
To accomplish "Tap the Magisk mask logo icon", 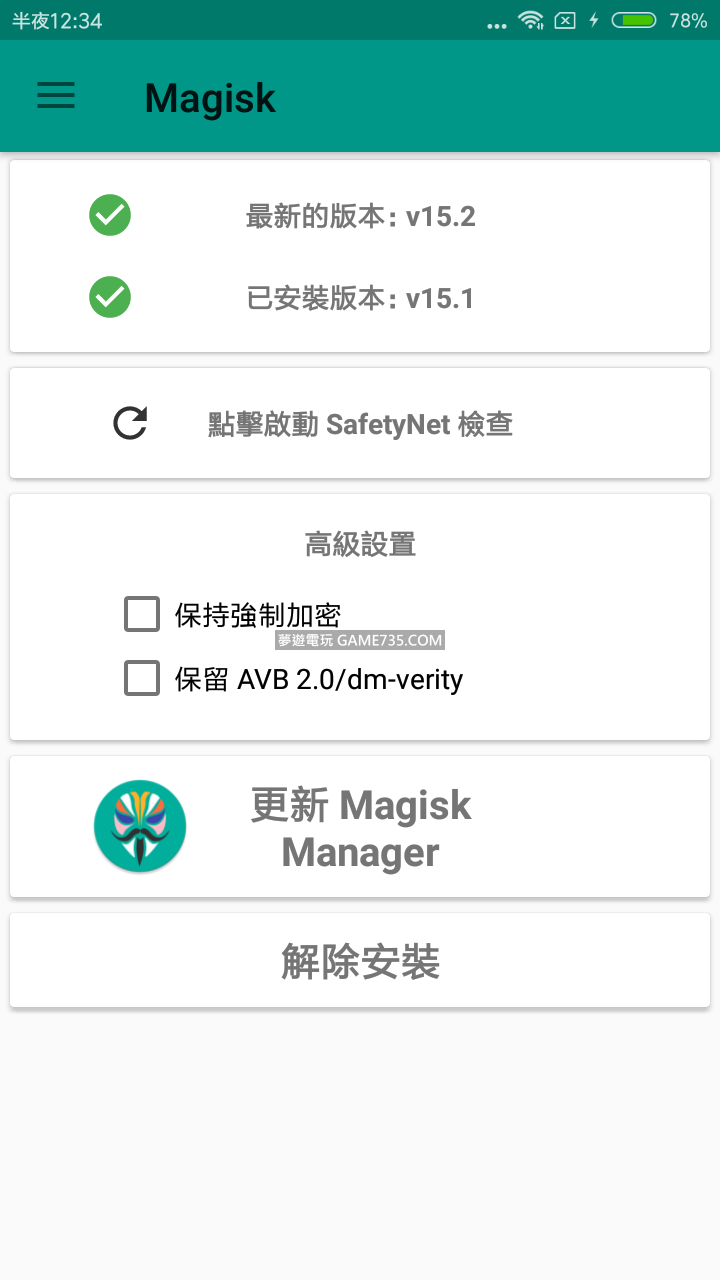I will [140, 826].
